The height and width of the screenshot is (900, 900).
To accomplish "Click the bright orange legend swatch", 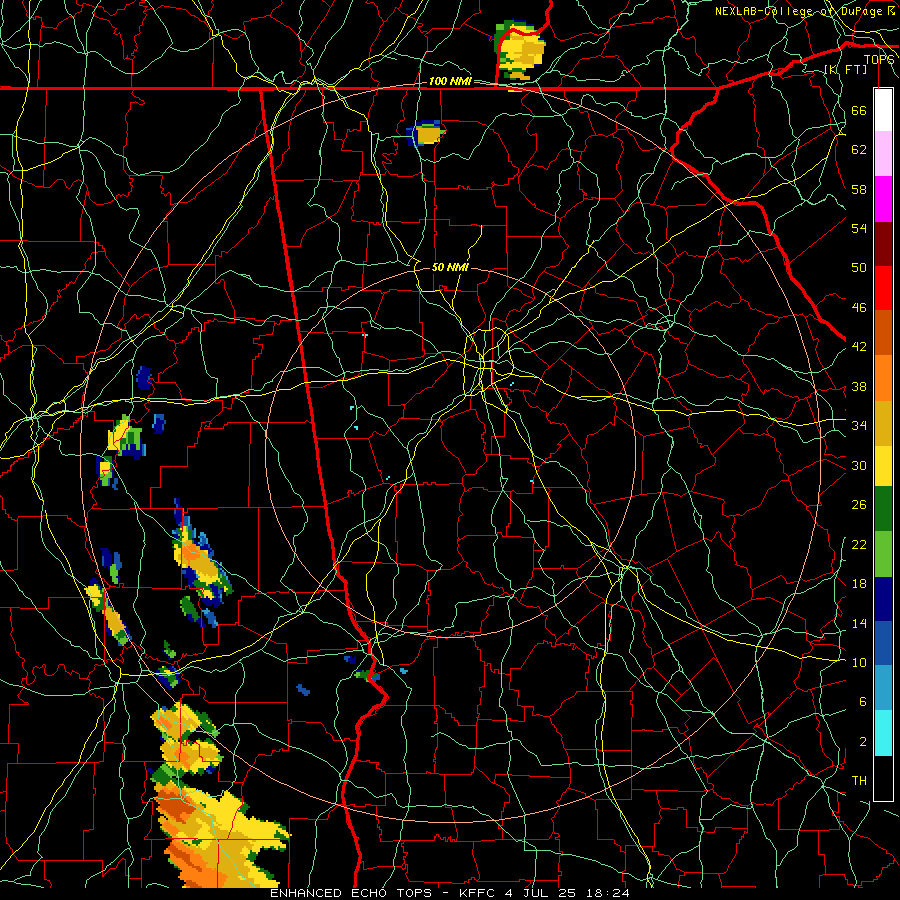I will (x=883, y=377).
